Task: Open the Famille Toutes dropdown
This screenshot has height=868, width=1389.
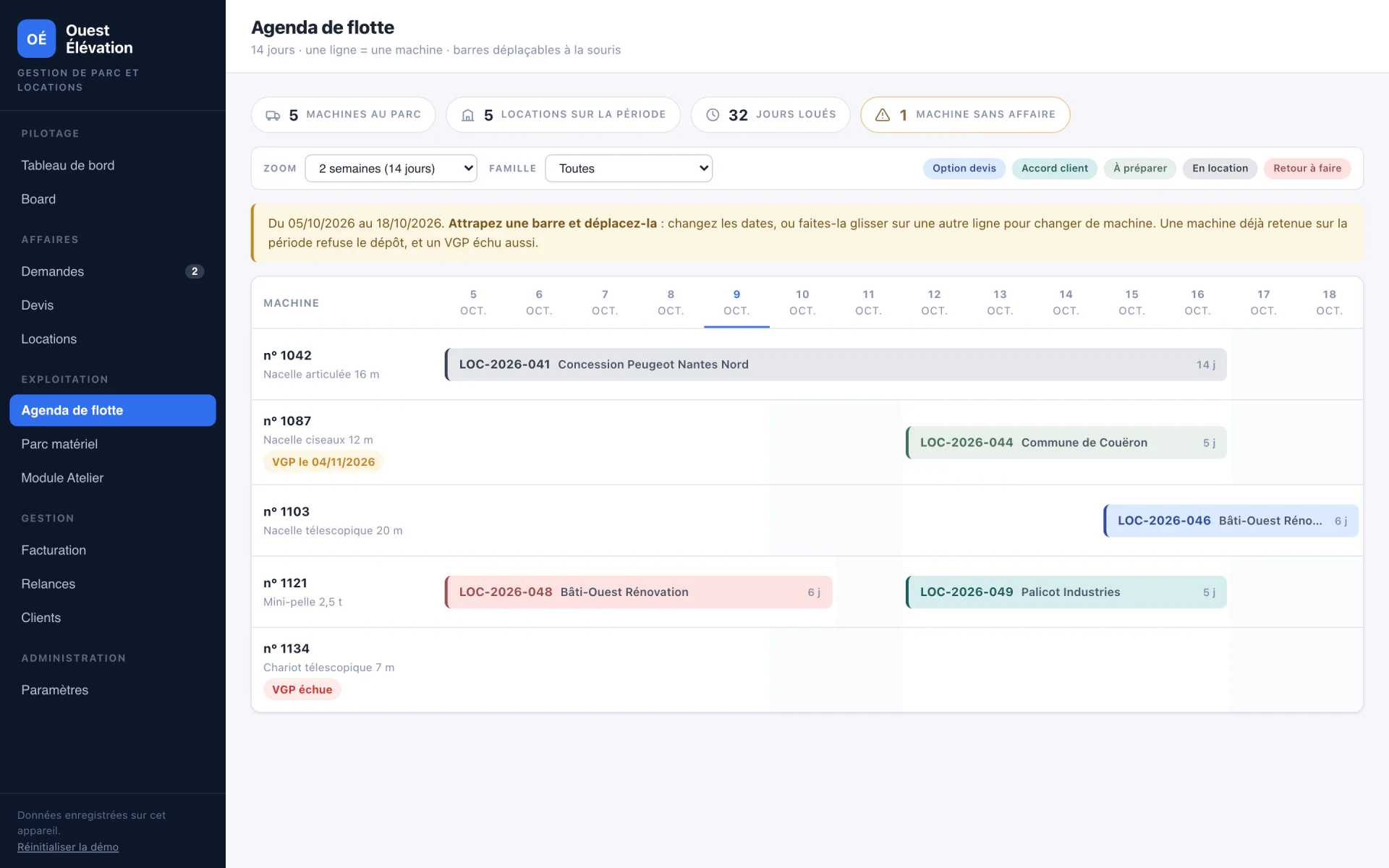Action: pyautogui.click(x=629, y=169)
